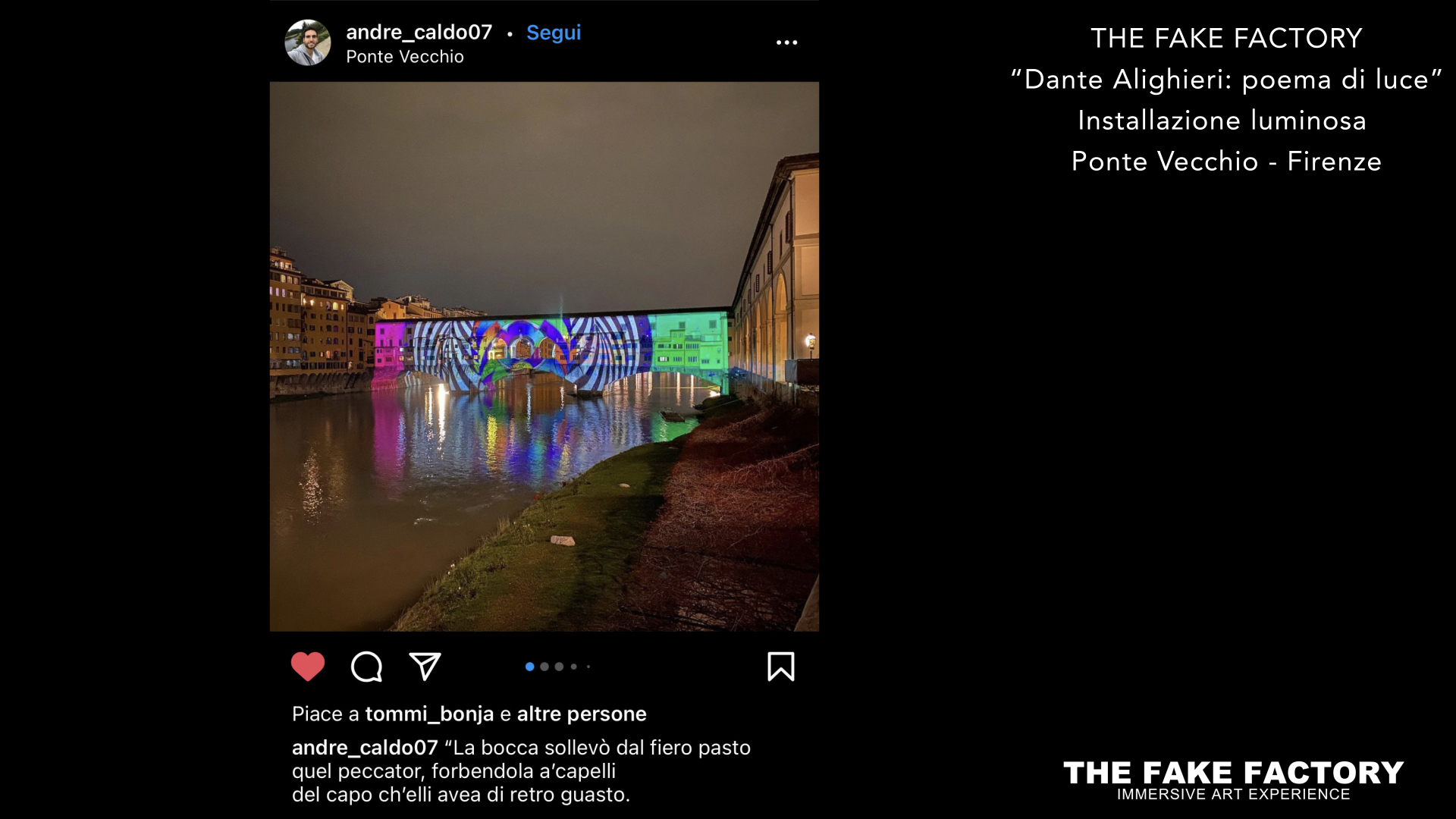This screenshot has height=819, width=1456.
Task: Click the Immersive Art Experience tagline
Action: tap(1234, 795)
